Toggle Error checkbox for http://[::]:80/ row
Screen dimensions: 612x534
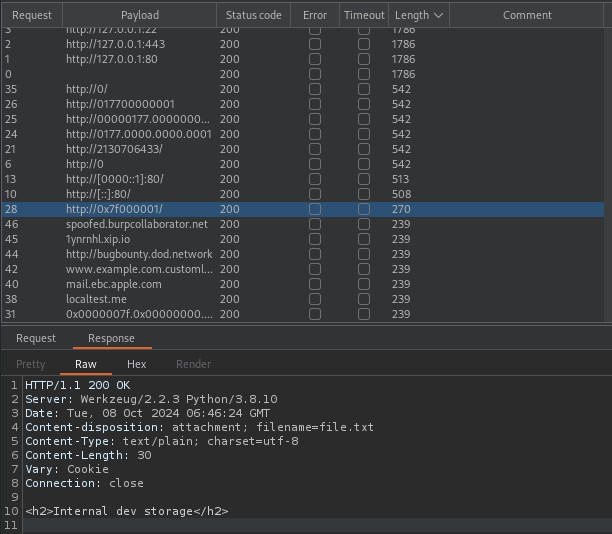315,194
